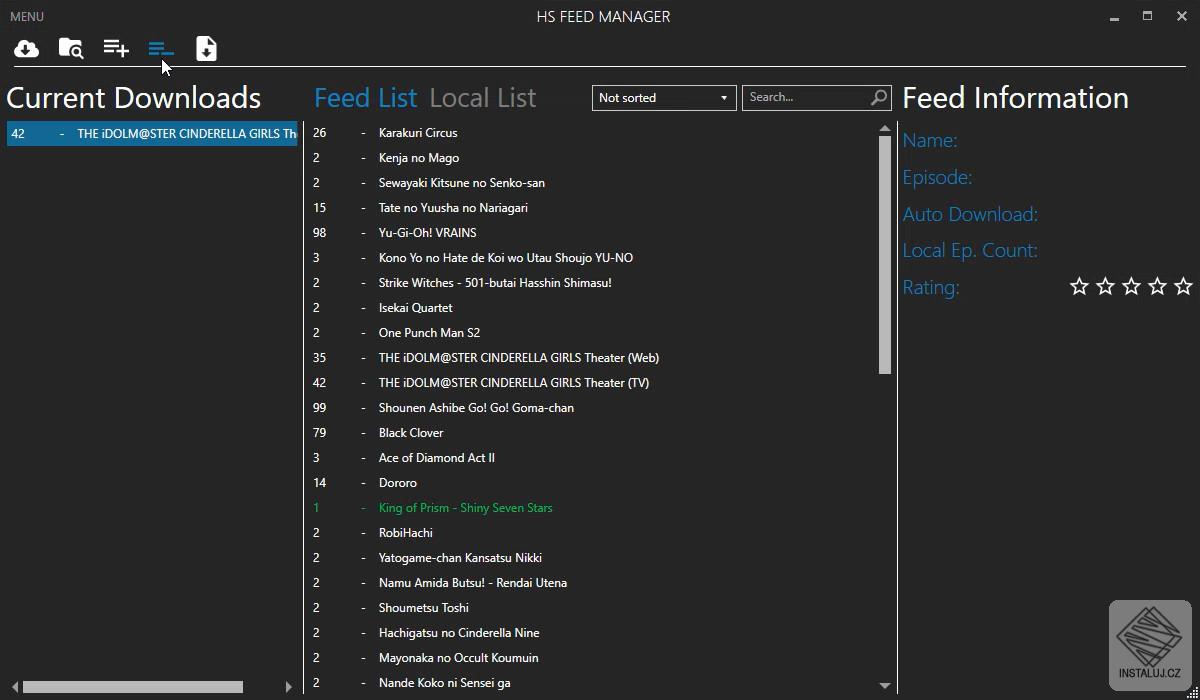This screenshot has height=700, width=1200.
Task: Set rating to one star
Action: 1079,287
